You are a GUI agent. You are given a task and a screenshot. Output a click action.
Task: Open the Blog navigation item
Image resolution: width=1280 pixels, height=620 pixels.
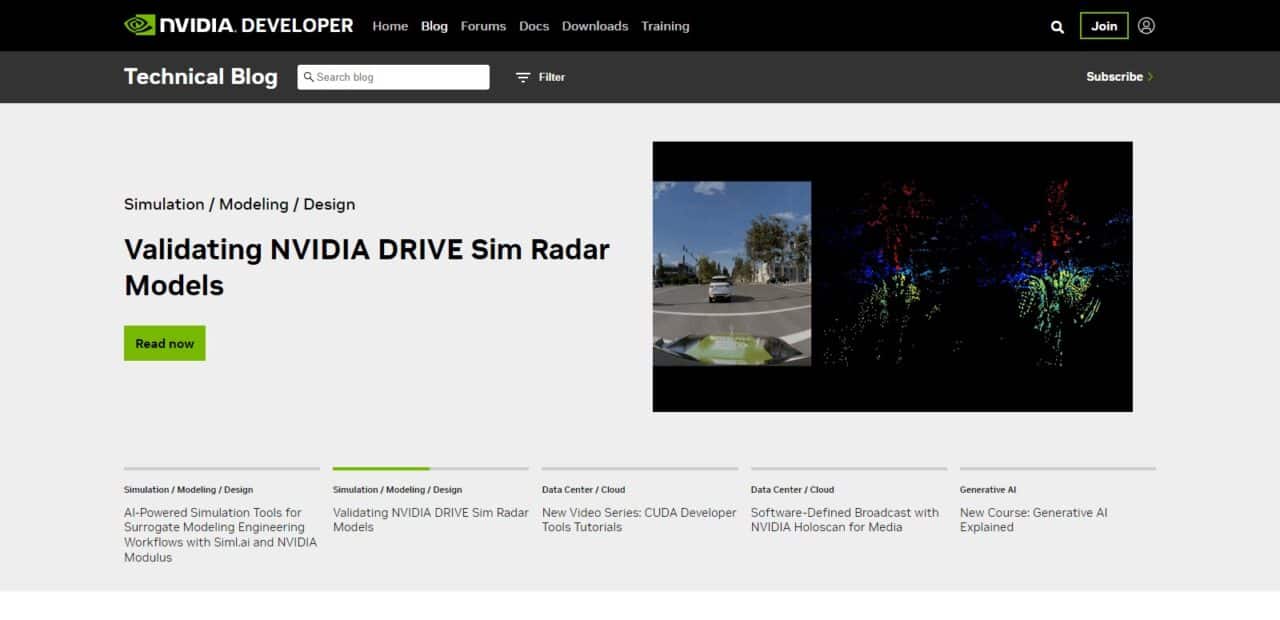[x=434, y=26]
